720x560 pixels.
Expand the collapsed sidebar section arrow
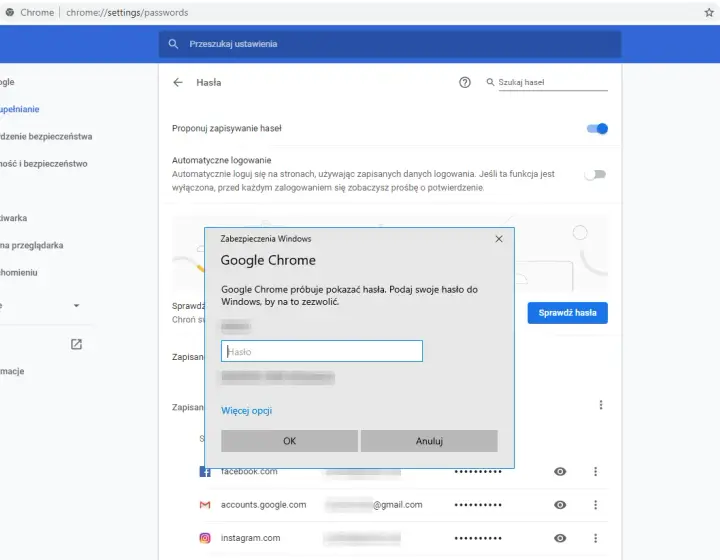coord(76,306)
